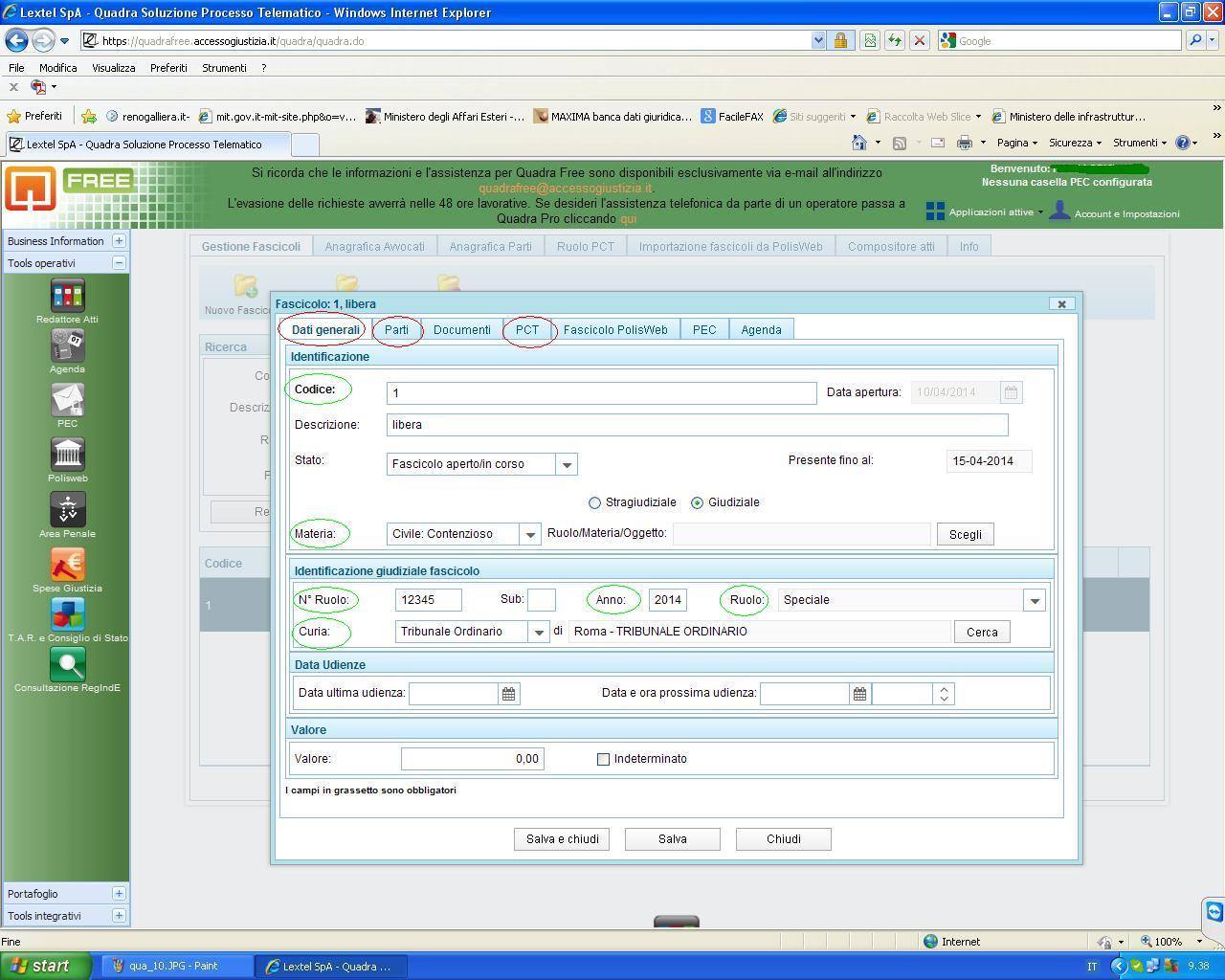Open the address bar history dropdown
Image resolution: width=1225 pixels, height=980 pixels.
818,40
